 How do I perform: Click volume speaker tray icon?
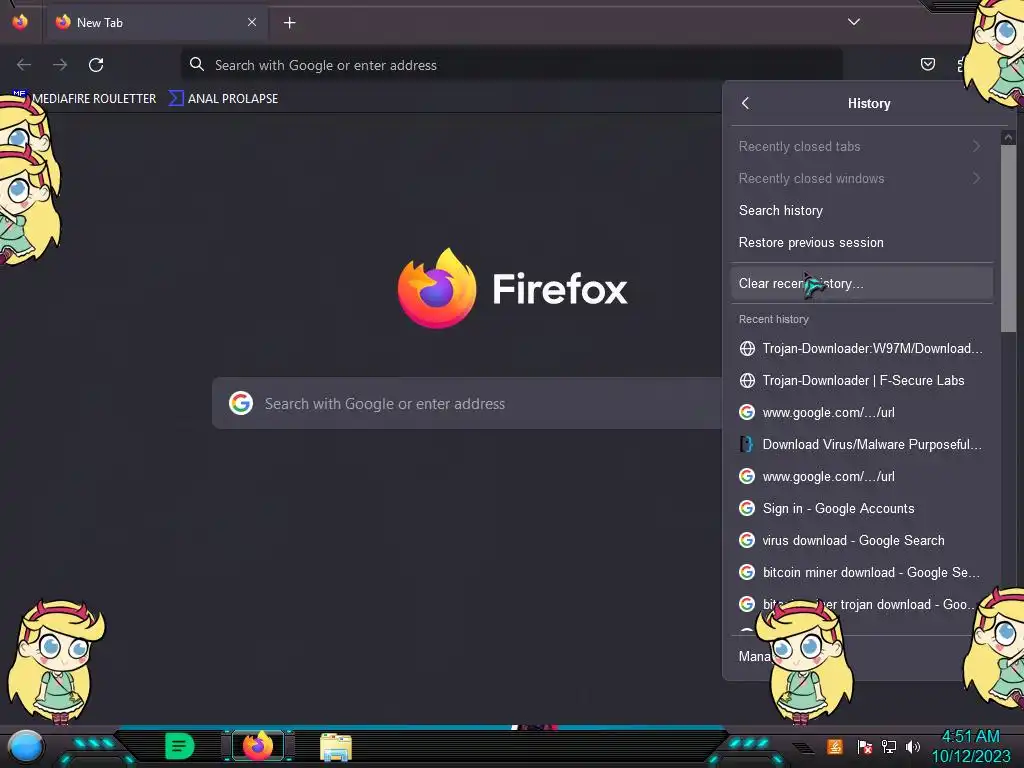[x=912, y=746]
